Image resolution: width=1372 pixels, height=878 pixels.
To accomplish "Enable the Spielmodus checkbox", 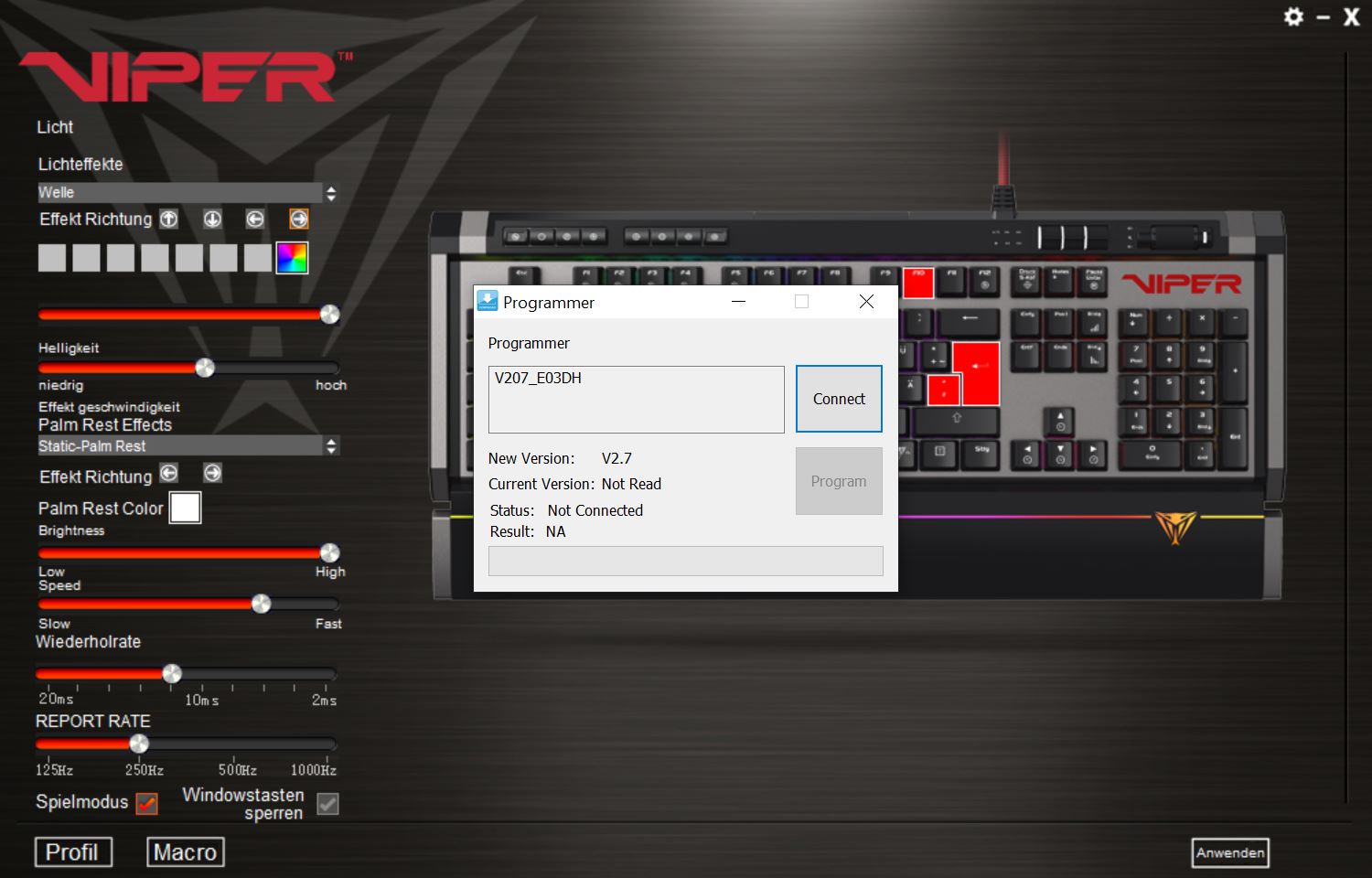I will 146,804.
